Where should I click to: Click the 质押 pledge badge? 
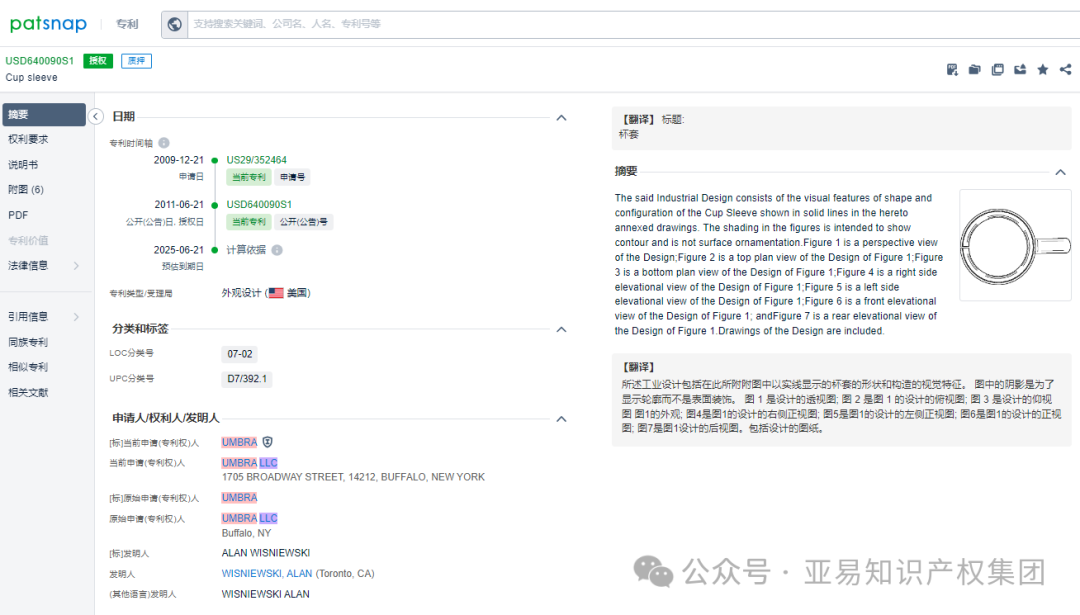[x=136, y=61]
